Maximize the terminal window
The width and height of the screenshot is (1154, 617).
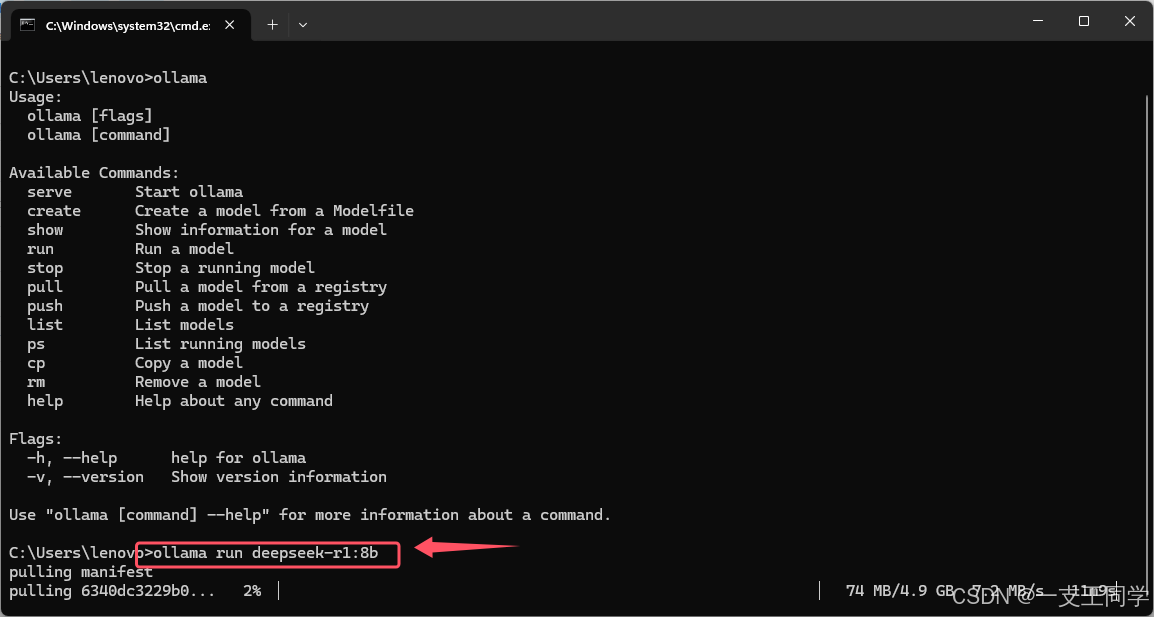(1083, 22)
